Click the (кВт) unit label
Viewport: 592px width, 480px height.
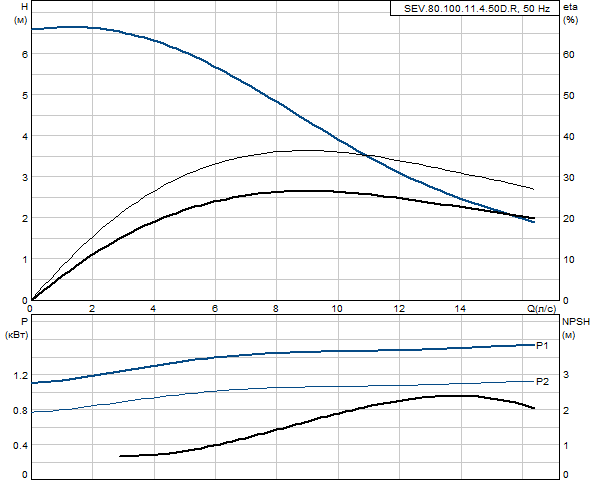coord(17,335)
